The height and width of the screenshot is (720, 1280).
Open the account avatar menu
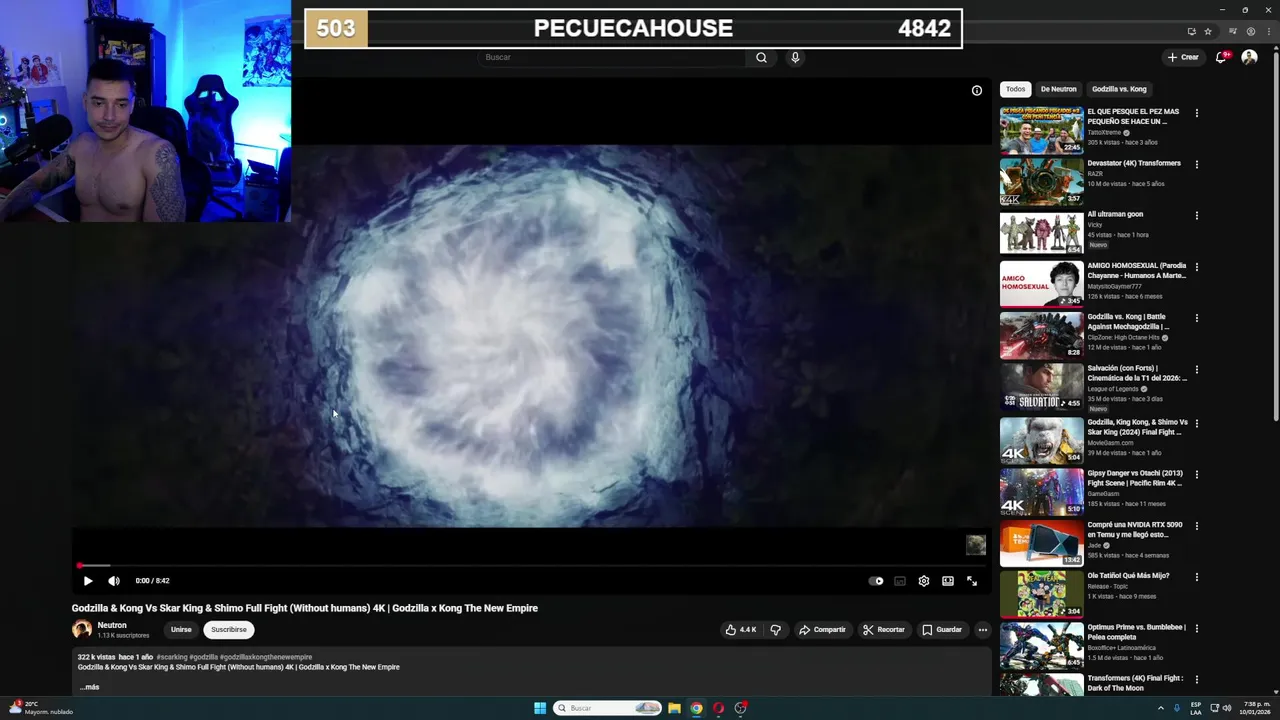pos(1249,57)
